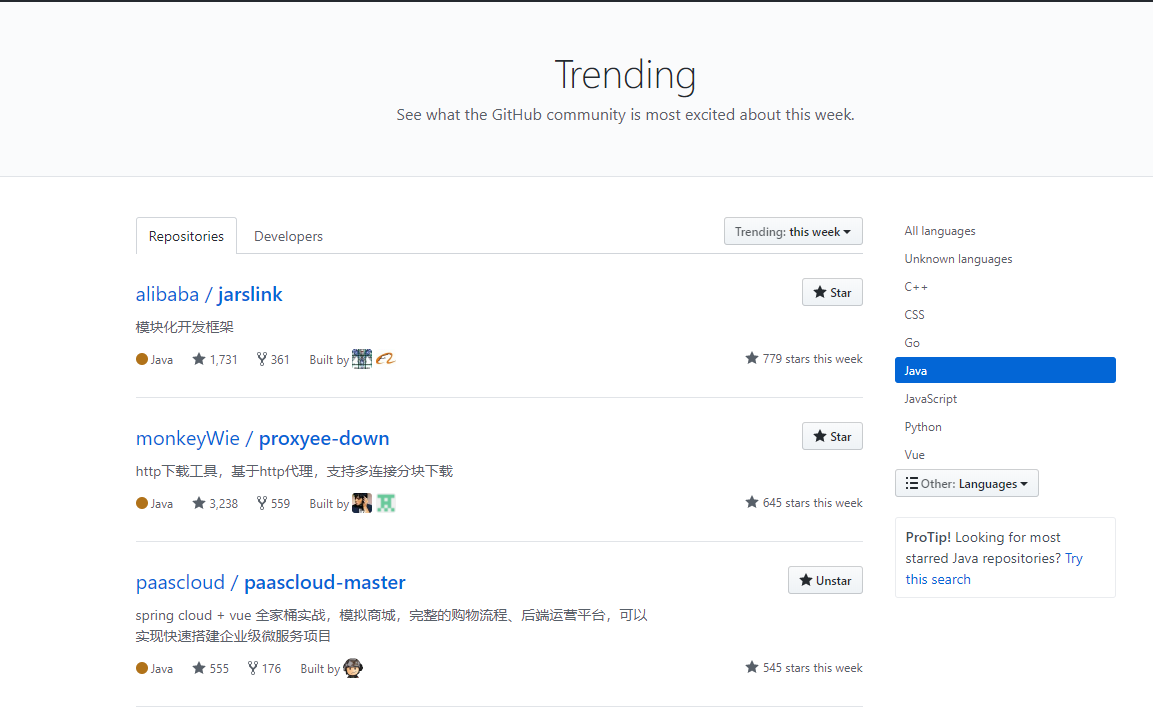View forks count 176 for paascloud-master
The height and width of the screenshot is (712, 1153).
(264, 669)
